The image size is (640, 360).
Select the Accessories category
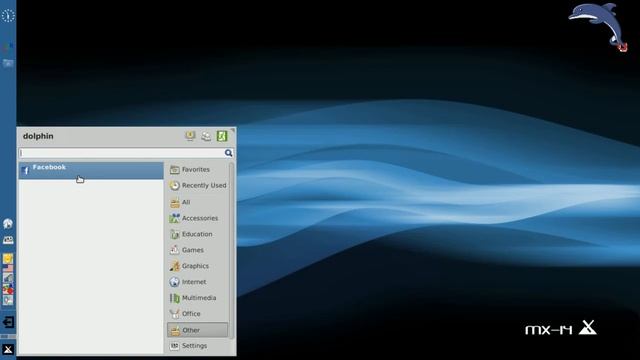(x=198, y=218)
